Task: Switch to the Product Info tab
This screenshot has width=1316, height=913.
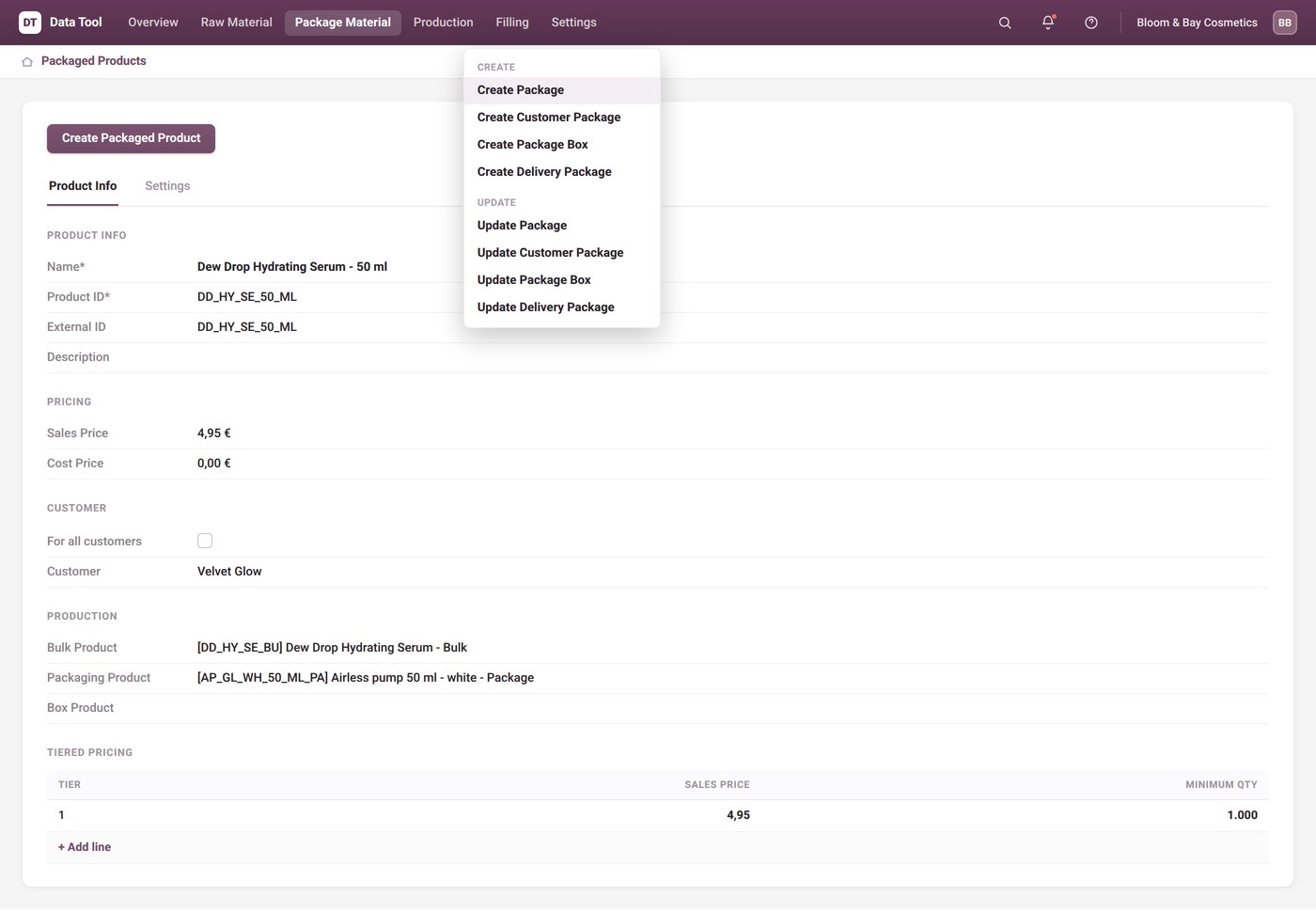Action: (83, 186)
